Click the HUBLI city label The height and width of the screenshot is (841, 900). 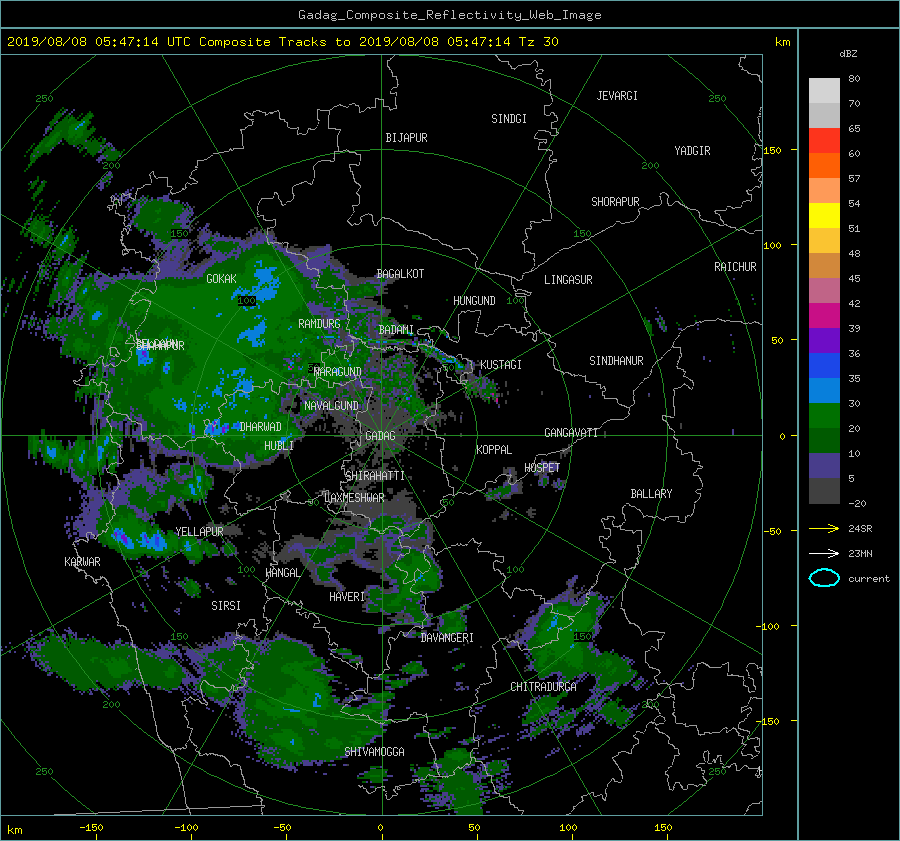279,446
